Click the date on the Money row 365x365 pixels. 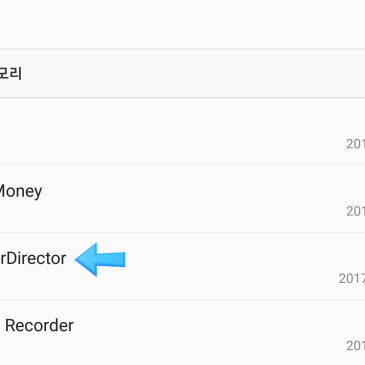tap(355, 211)
